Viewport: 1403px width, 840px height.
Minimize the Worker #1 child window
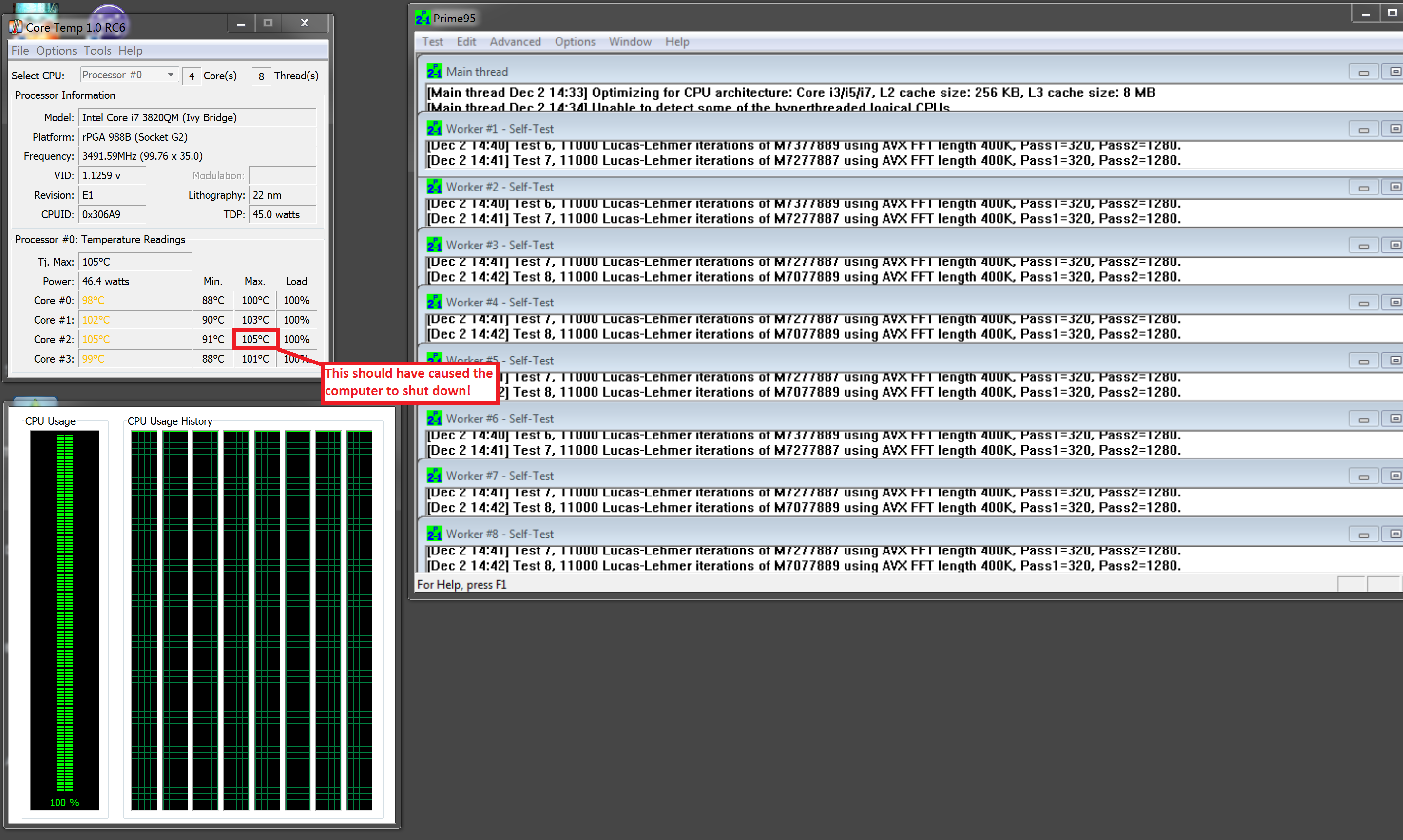point(1364,129)
